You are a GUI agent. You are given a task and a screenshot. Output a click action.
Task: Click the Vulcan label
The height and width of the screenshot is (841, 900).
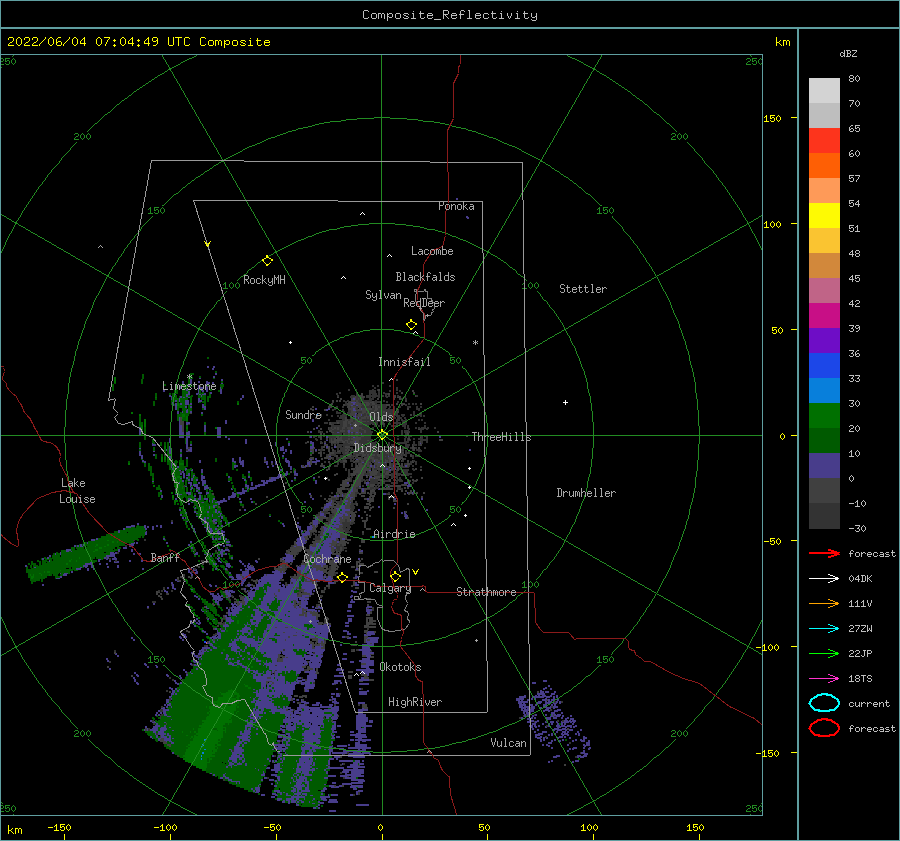coord(508,743)
